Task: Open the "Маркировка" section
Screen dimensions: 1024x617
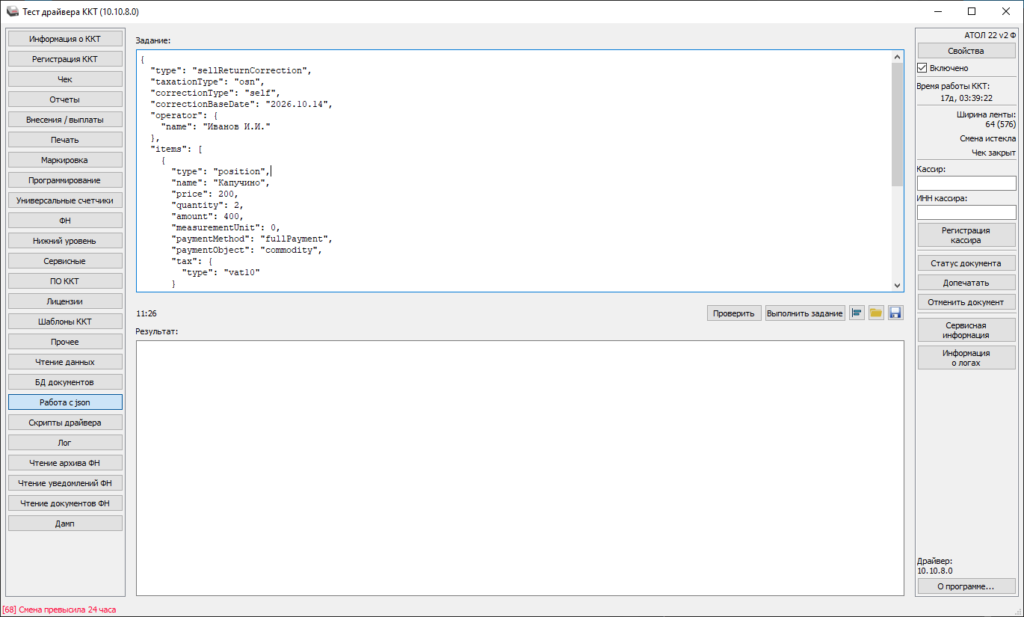Action: point(65,161)
